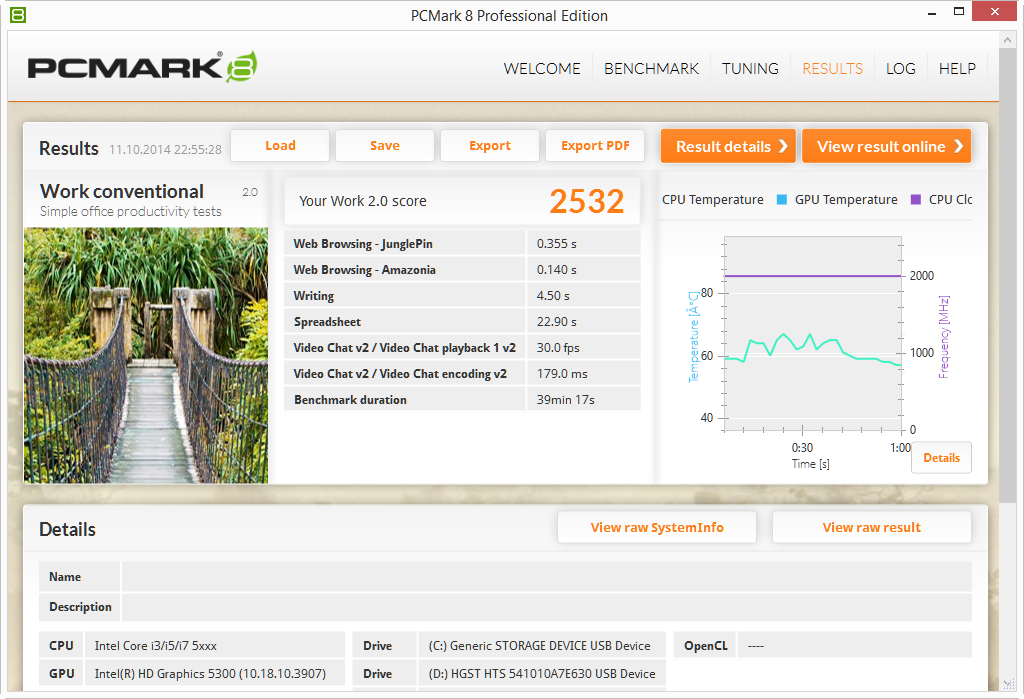The height and width of the screenshot is (699, 1024).
Task: Click the Save button
Action: pyautogui.click(x=385, y=146)
